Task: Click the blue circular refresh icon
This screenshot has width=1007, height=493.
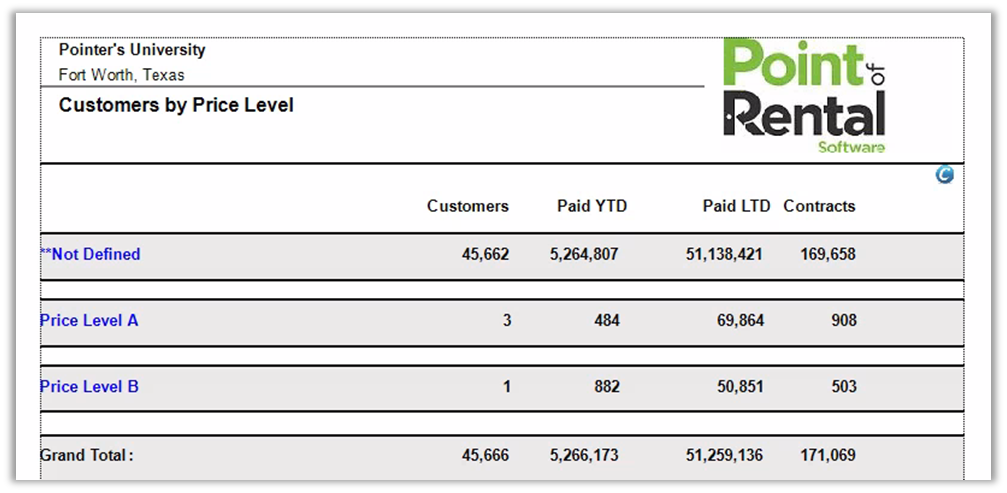Action: point(945,175)
